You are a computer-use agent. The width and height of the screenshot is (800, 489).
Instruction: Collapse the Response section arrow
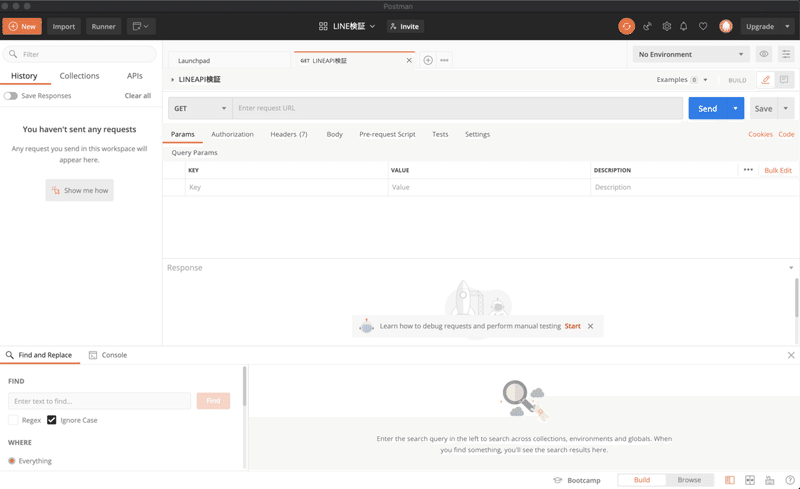click(791, 268)
